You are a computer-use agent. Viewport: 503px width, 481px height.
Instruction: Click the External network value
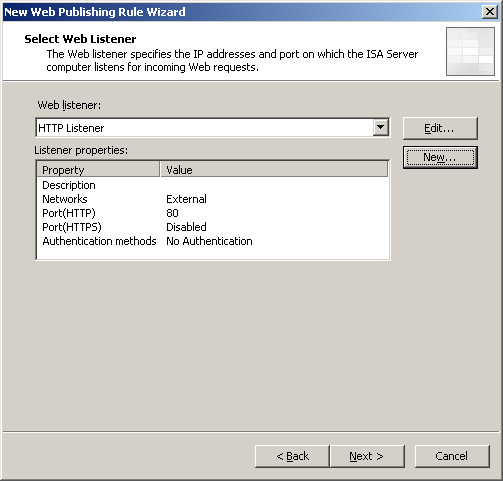tap(186, 199)
